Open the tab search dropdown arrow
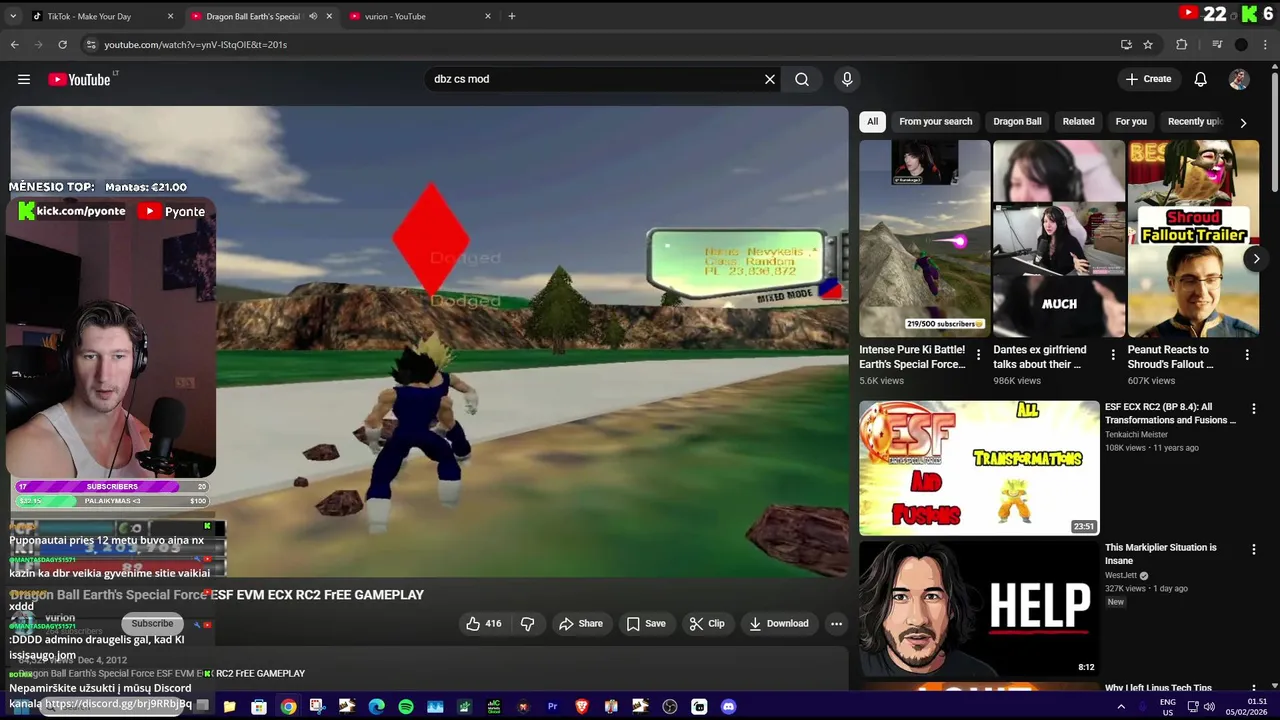Image resolution: width=1280 pixels, height=720 pixels. pyautogui.click(x=13, y=16)
